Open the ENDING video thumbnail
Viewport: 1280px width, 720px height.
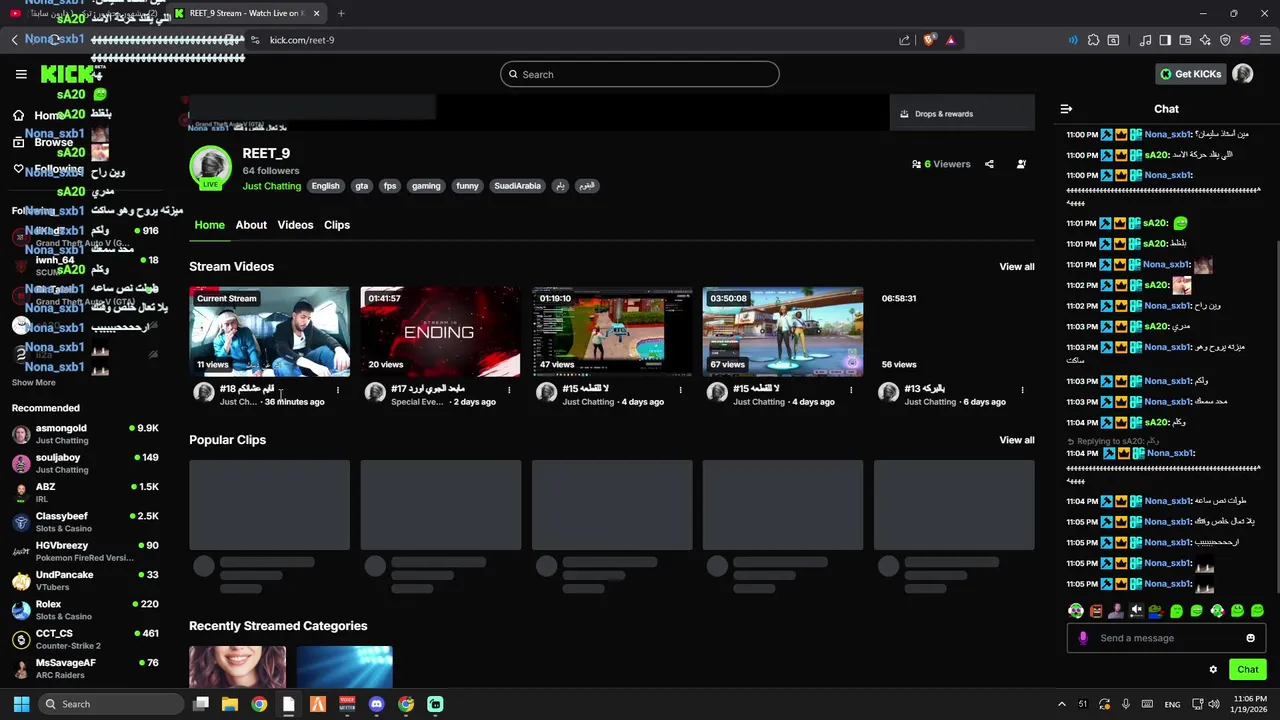(x=440, y=332)
